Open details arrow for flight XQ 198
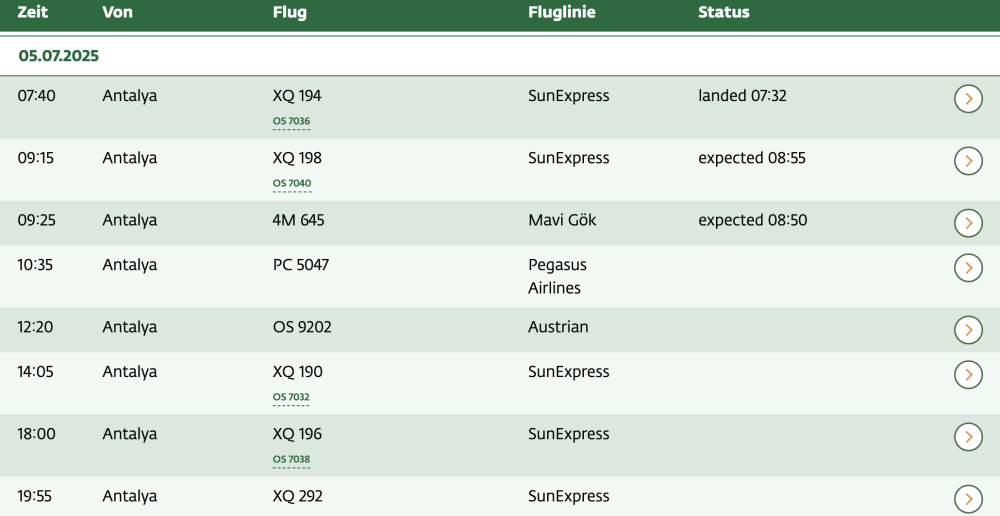The height and width of the screenshot is (516, 1000). coord(968,160)
